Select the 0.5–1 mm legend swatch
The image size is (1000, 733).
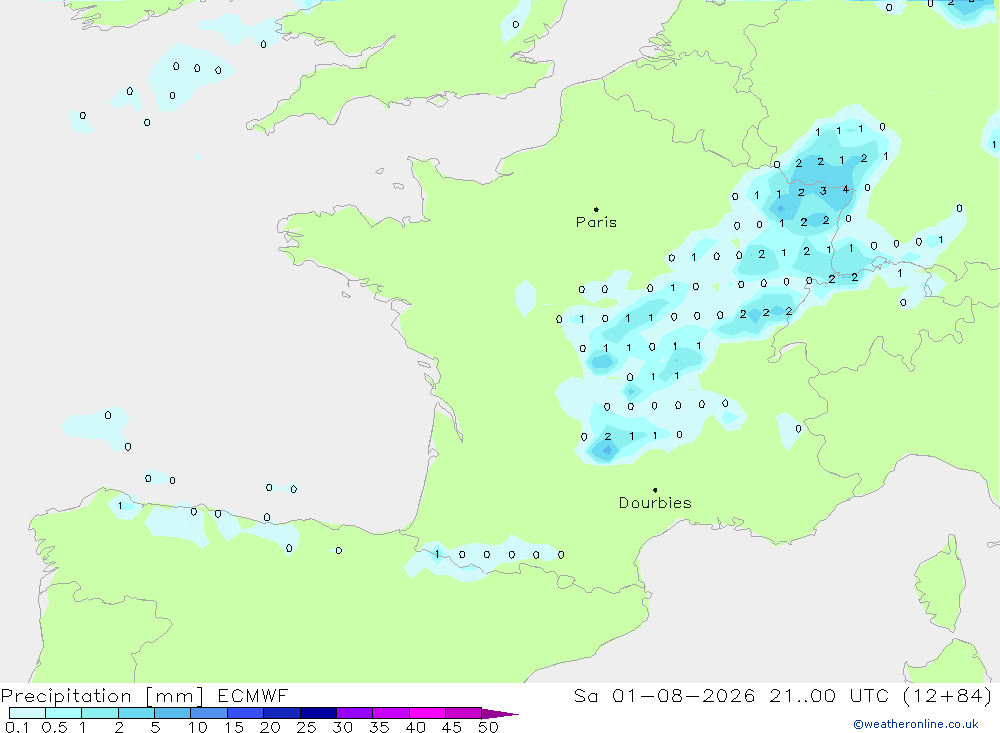click(63, 713)
